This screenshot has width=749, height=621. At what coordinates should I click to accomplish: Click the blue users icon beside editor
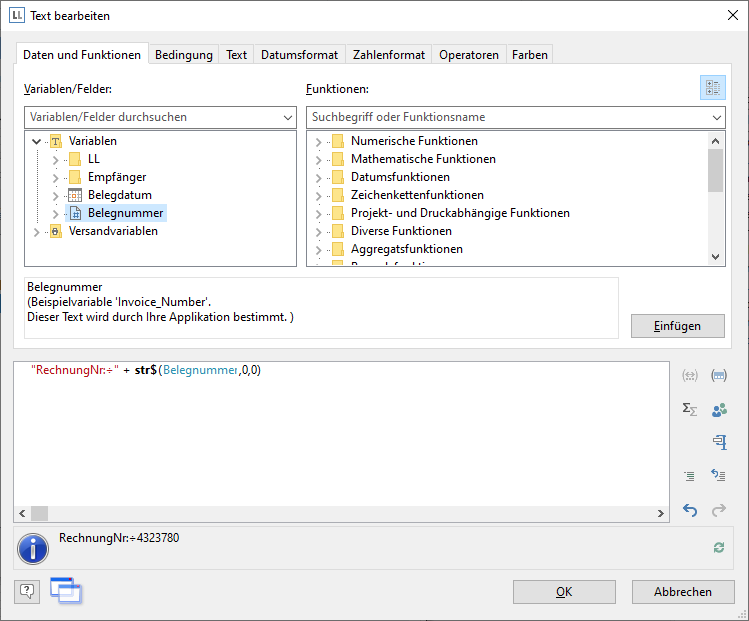[718, 409]
